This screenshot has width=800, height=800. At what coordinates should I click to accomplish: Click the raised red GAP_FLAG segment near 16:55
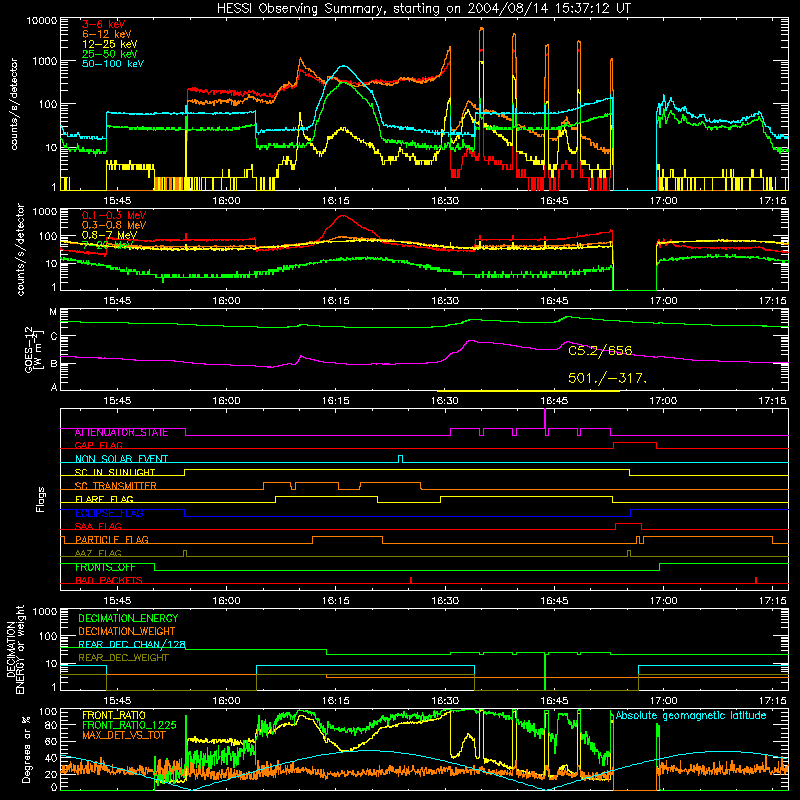(x=635, y=443)
